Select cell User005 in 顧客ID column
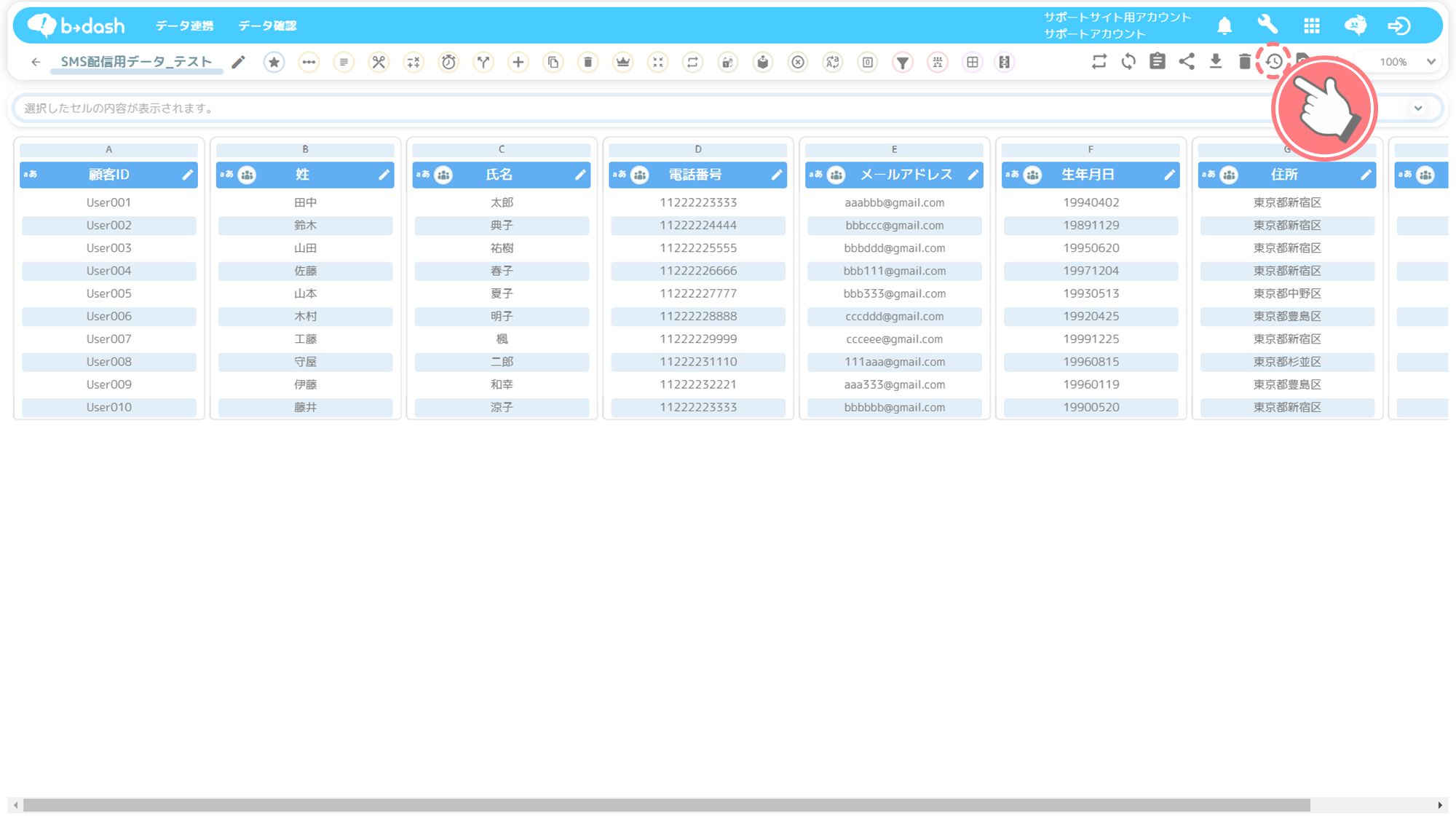1456x819 pixels. pos(109,293)
